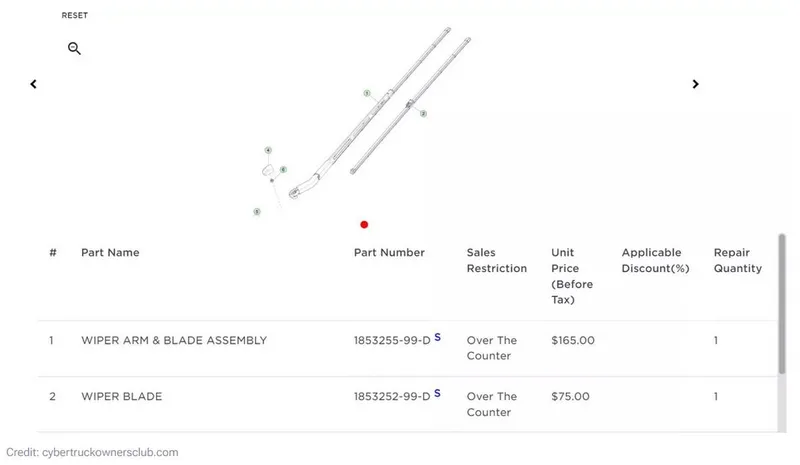Viewport: 800px width, 465px height.
Task: Click the blue S badge for wiper arm assembly
Action: [x=437, y=338]
